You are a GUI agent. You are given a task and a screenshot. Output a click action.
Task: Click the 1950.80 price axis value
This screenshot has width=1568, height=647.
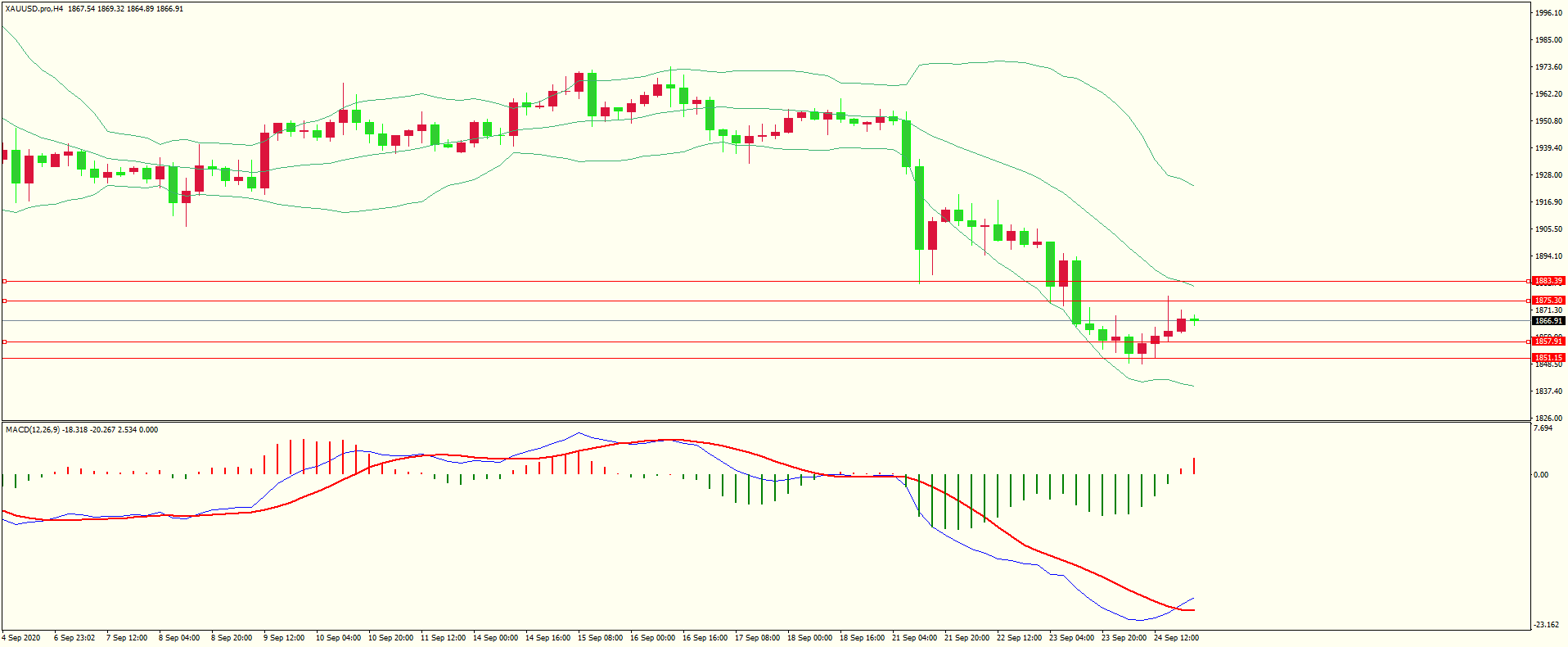pos(1549,121)
